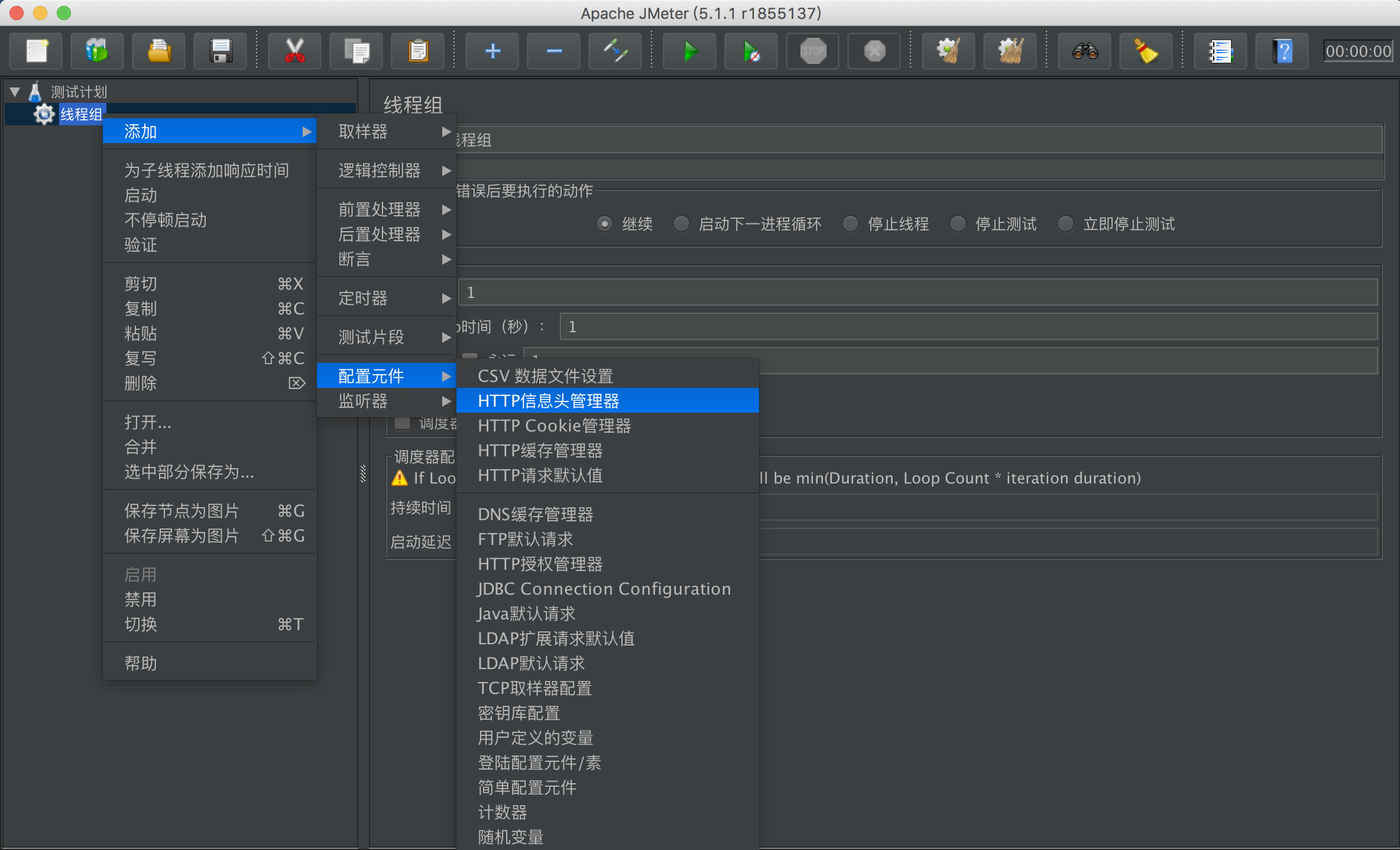Click the Shutdown round X icon
This screenshot has width=1400, height=850.
(874, 51)
